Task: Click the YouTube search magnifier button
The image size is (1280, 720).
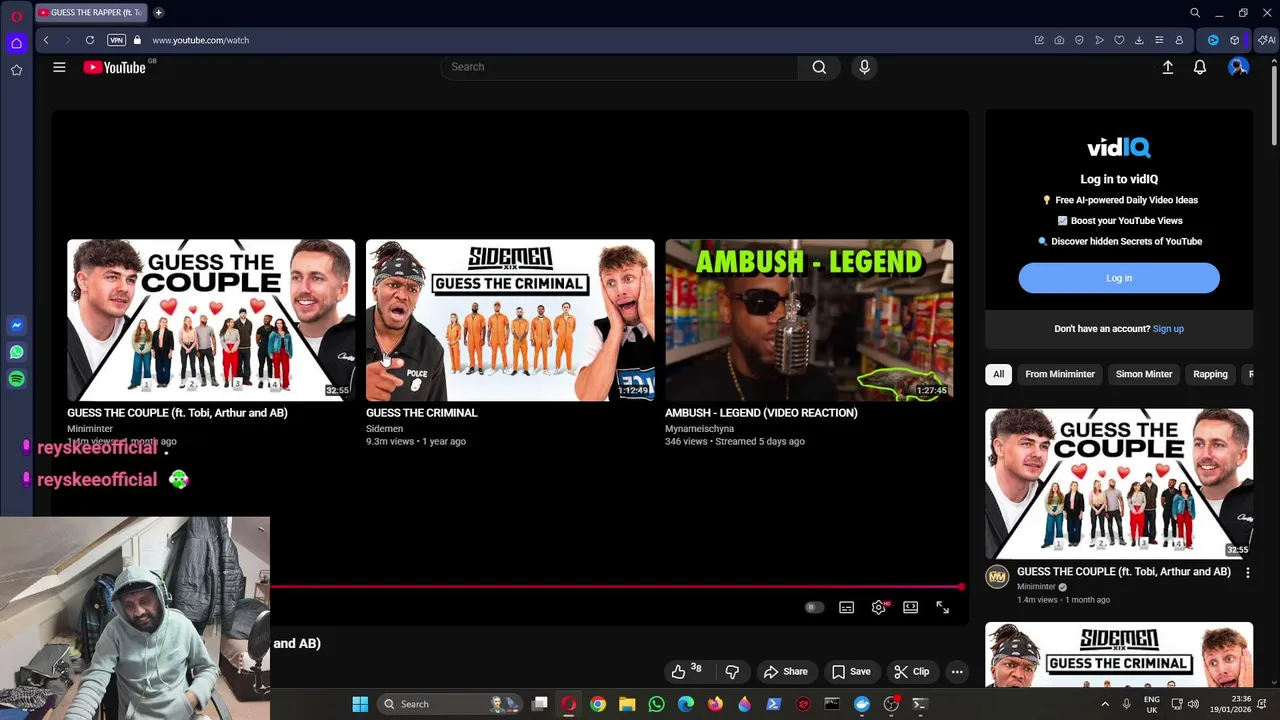Action: (x=819, y=67)
